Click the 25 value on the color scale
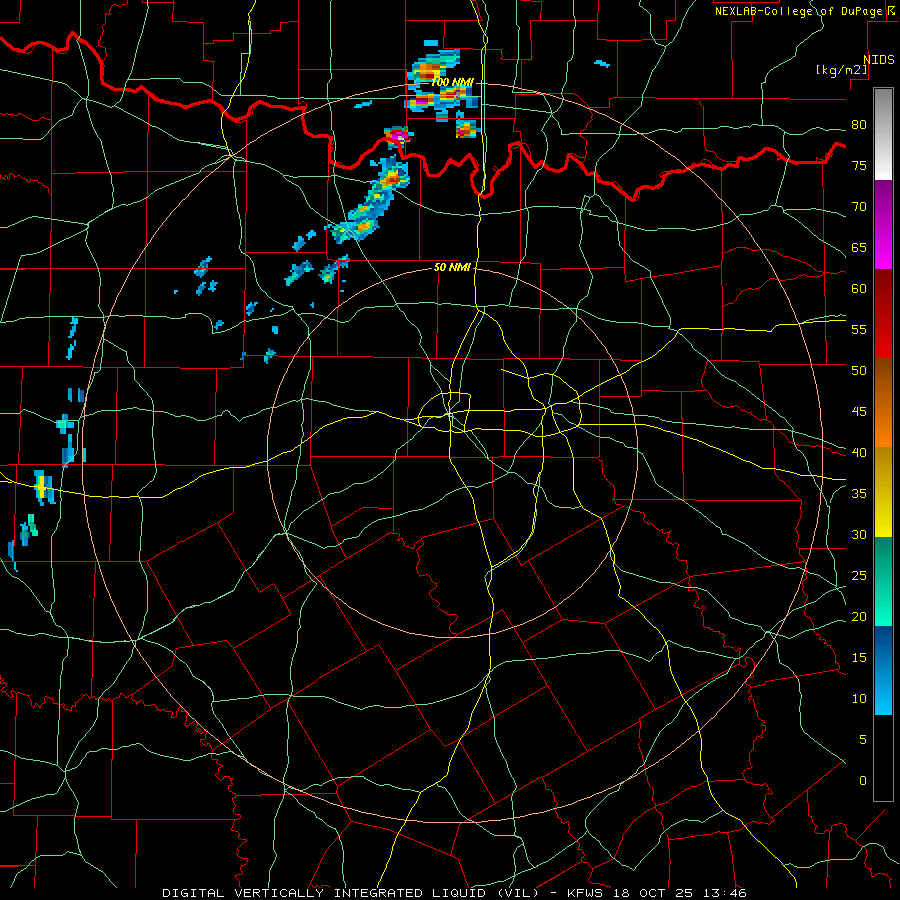Viewport: 900px width, 900px height. [x=859, y=575]
